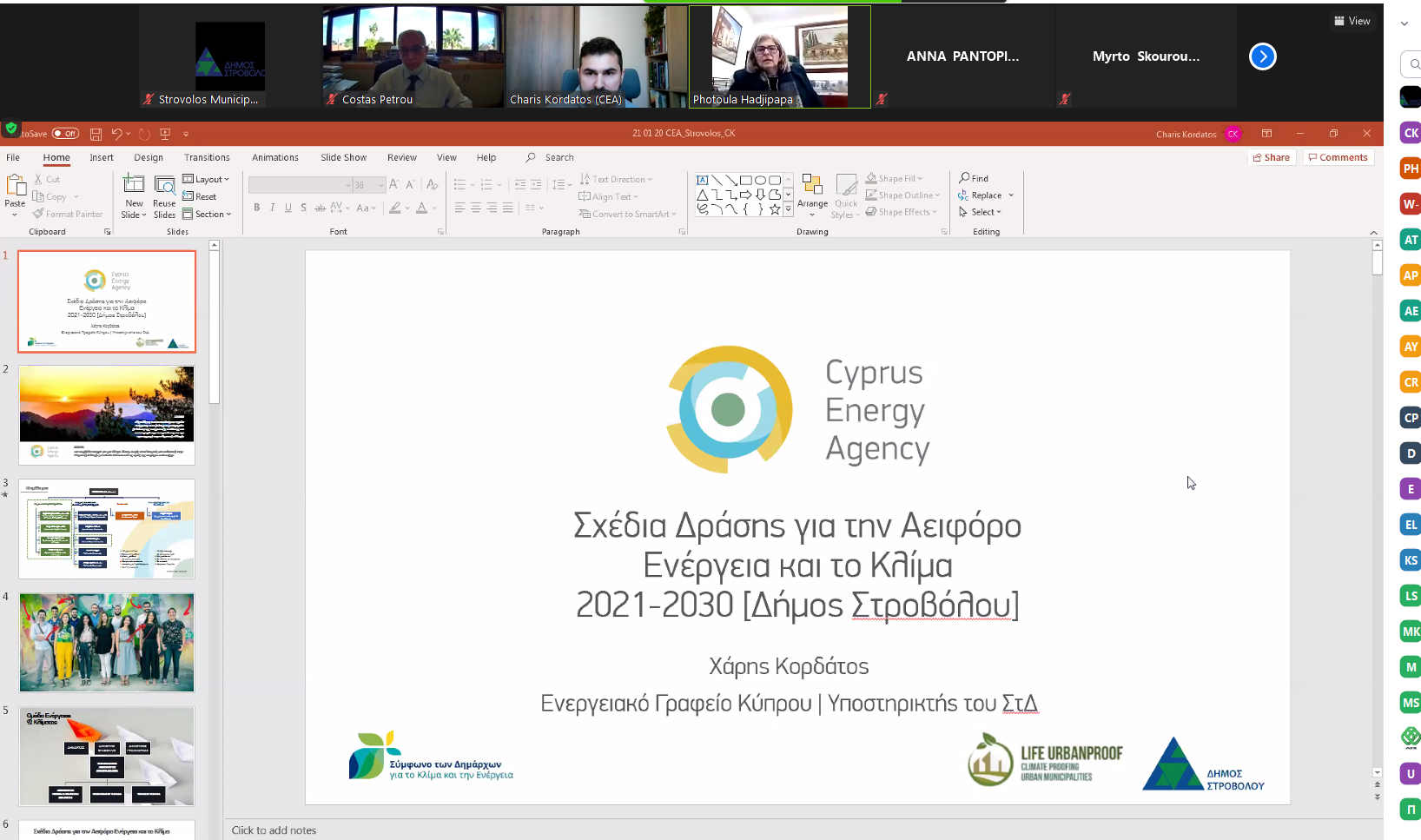Decrease font size with the small A
Image resolution: width=1421 pixels, height=840 pixels.
pos(410,184)
